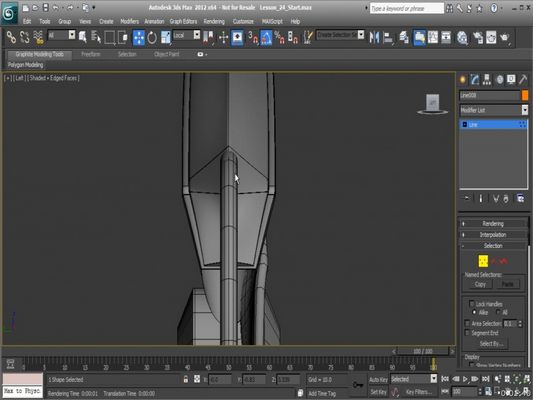Open the Hierarchy command panel tab

pyautogui.click(x=487, y=80)
